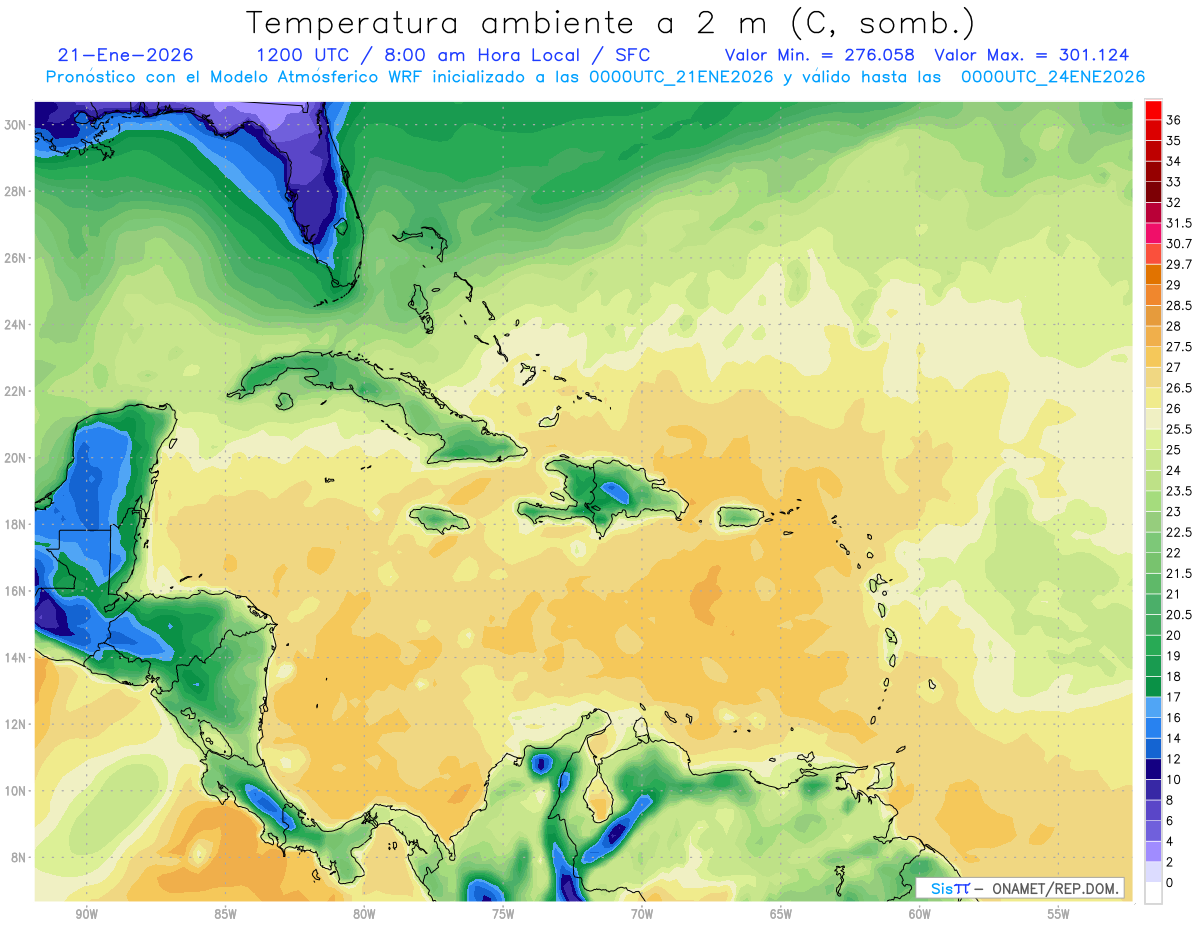Viewport: 1200px width, 927px height.
Task: Click the legend value 27.5
Action: click(1179, 347)
